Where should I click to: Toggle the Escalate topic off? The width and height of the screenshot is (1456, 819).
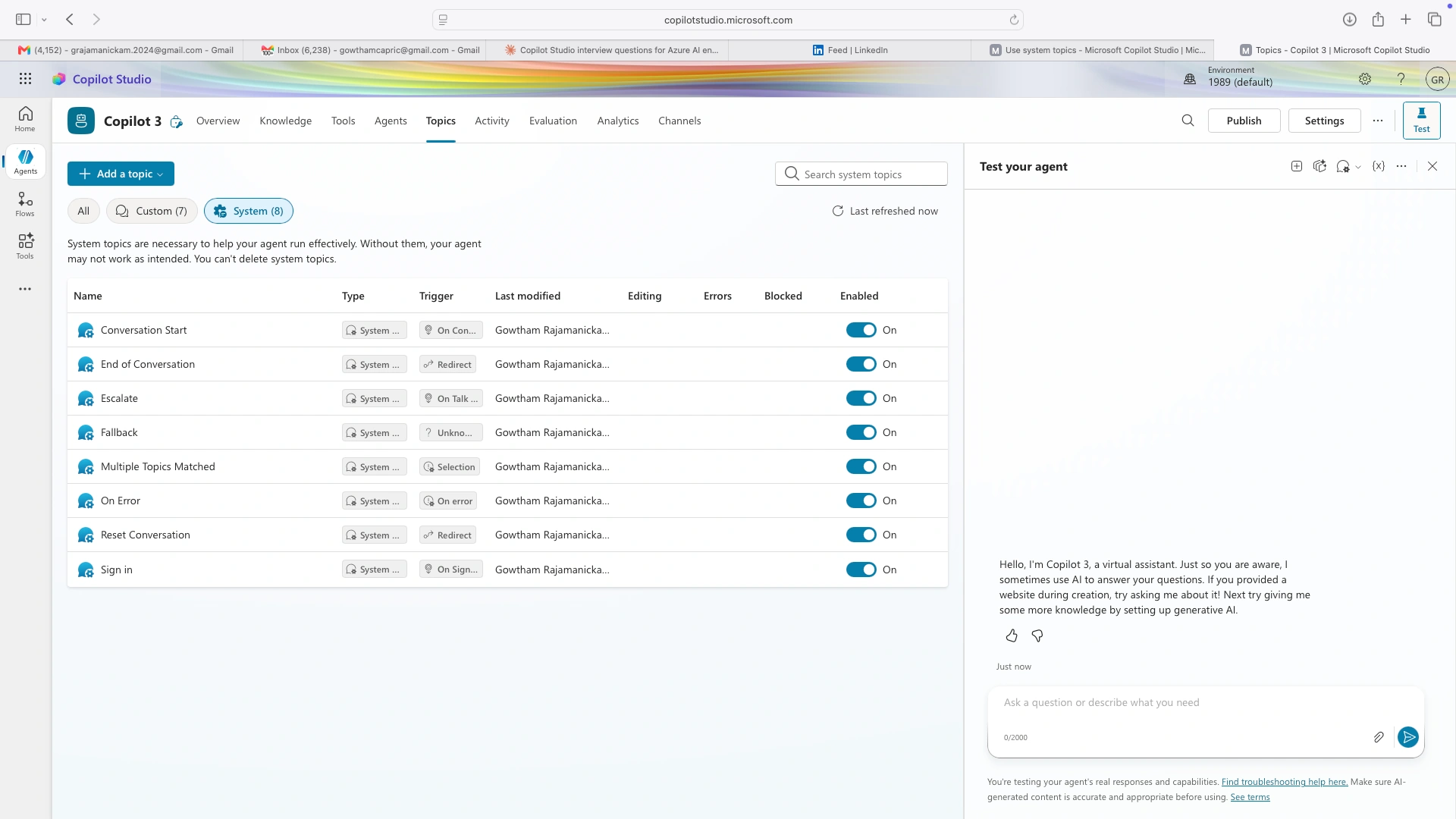click(x=861, y=398)
